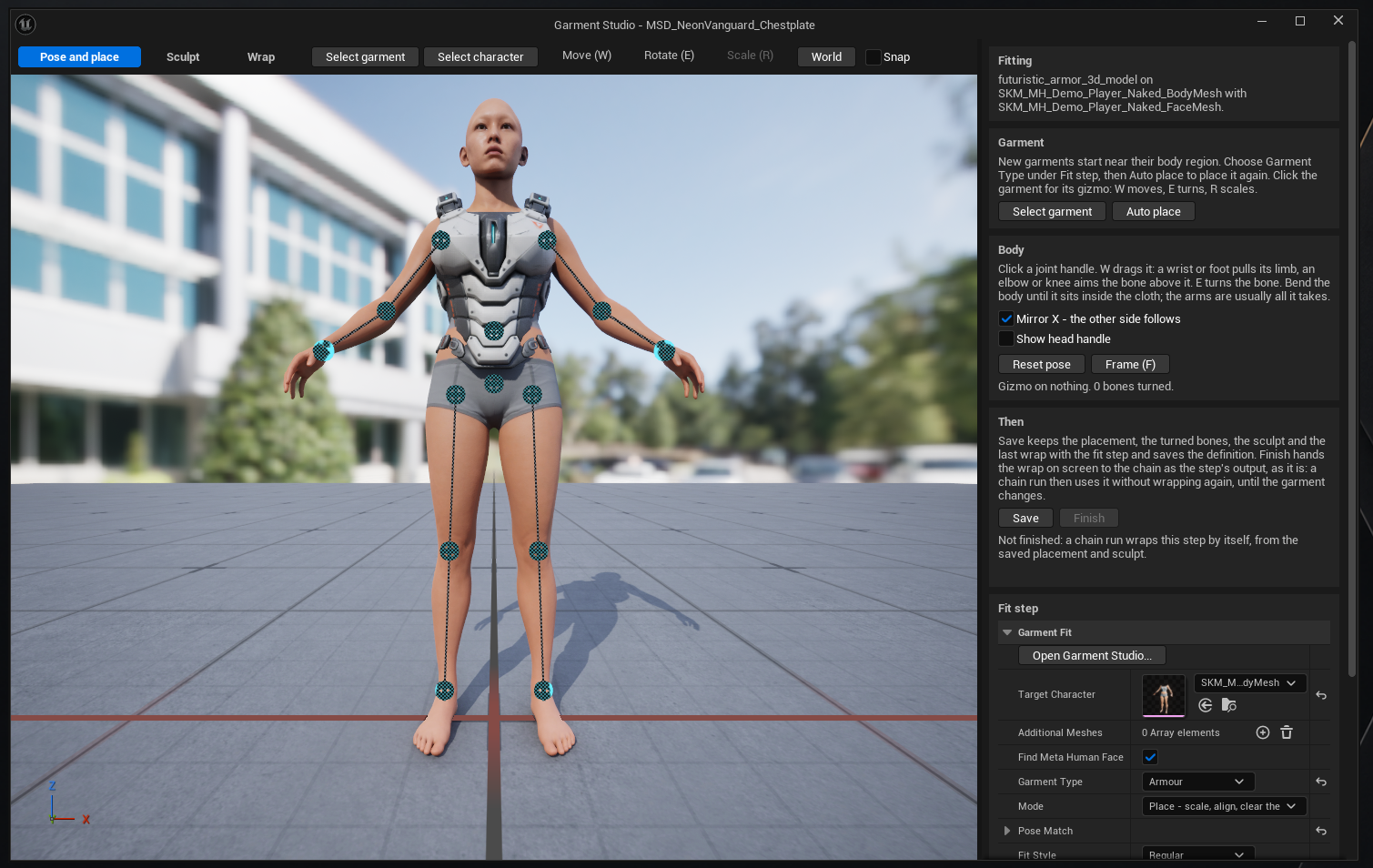Image resolution: width=1373 pixels, height=868 pixels.
Task: Uncheck Find Meta Human Face
Action: (x=1150, y=757)
